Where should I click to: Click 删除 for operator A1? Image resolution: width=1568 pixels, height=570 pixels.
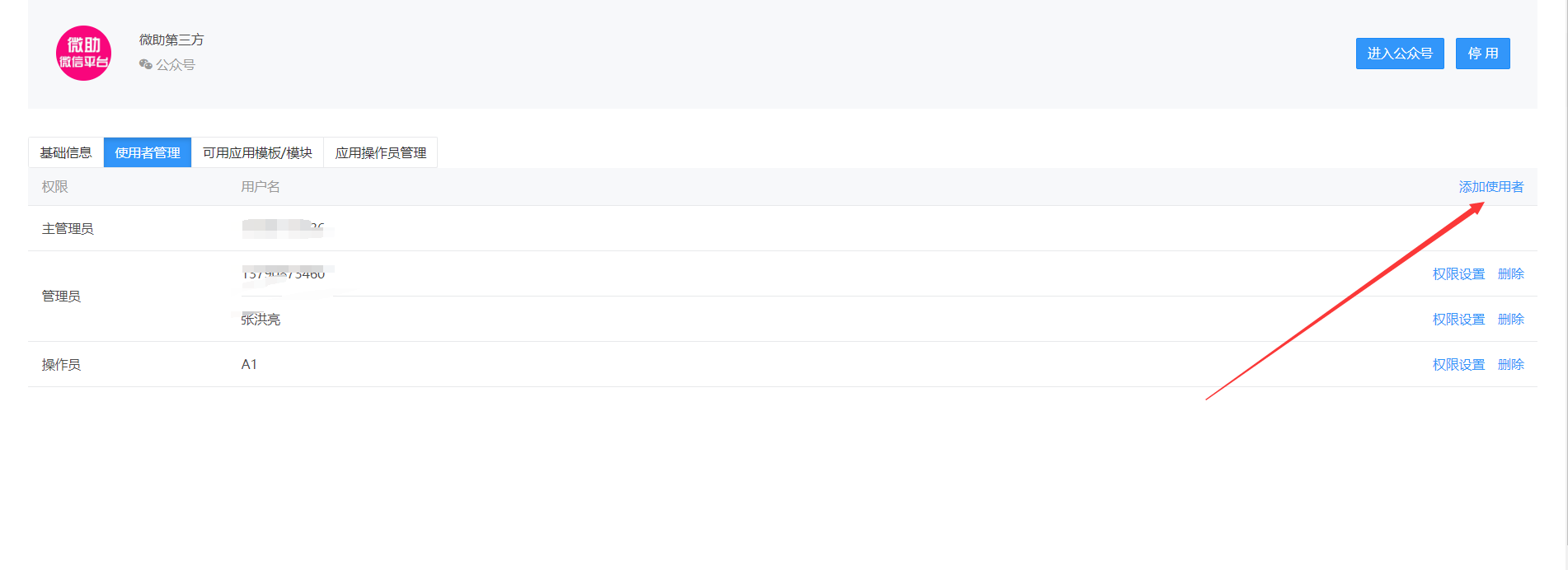click(1510, 364)
